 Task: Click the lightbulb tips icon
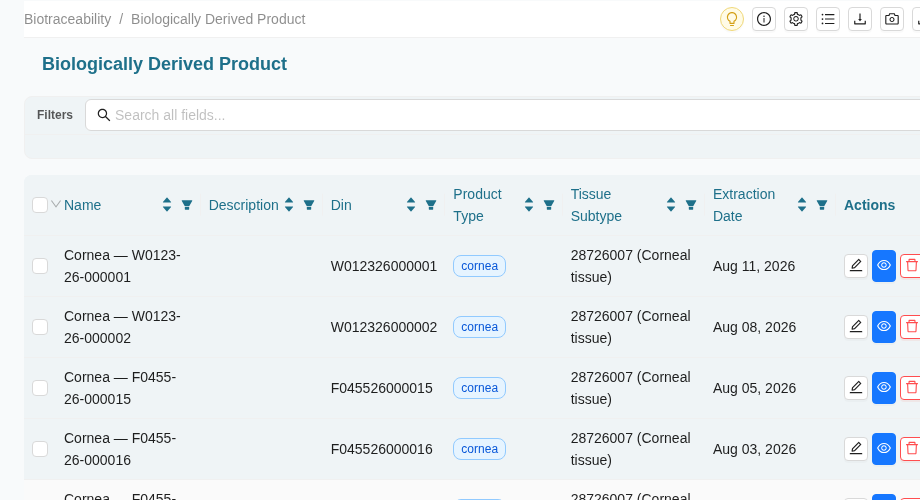[732, 19]
